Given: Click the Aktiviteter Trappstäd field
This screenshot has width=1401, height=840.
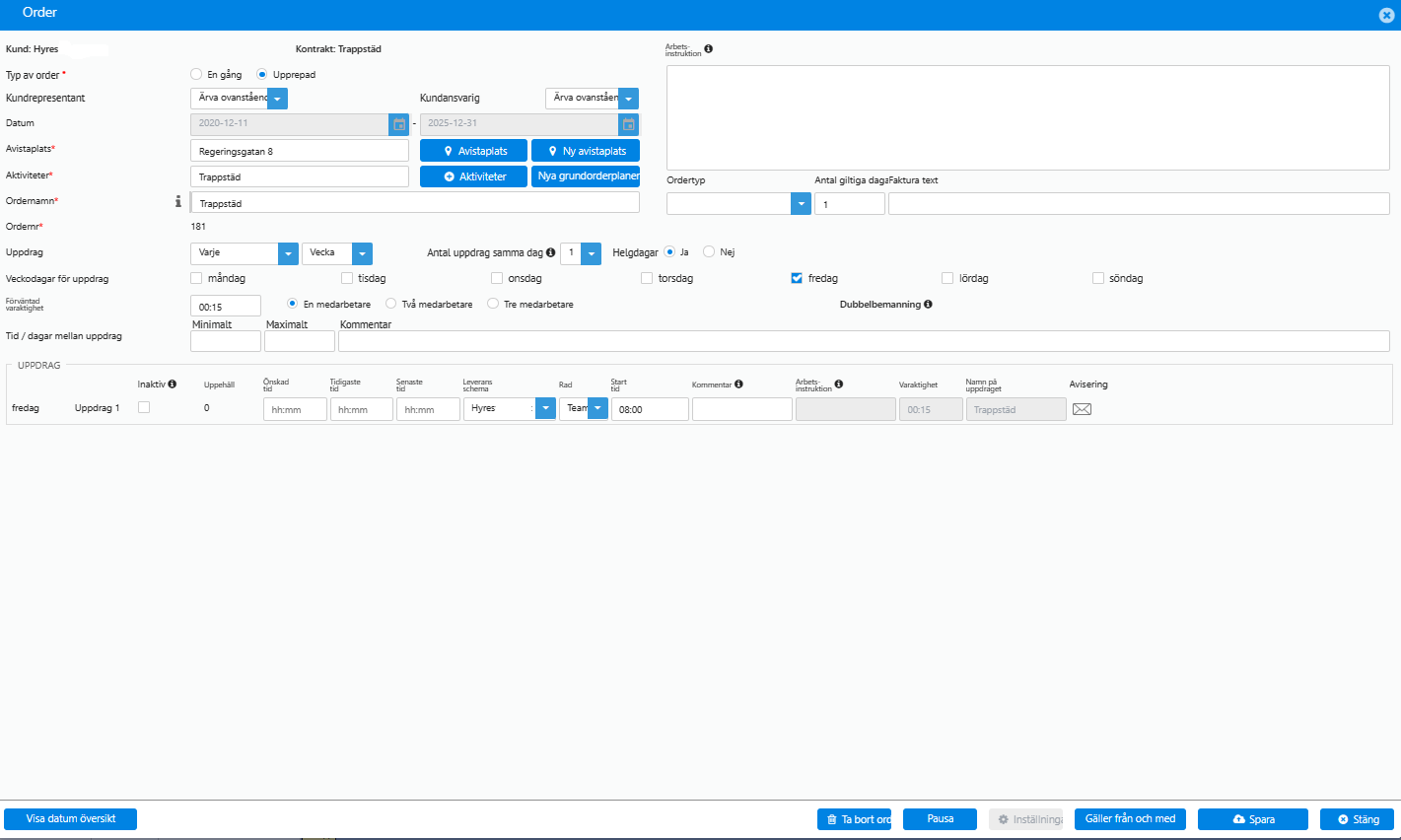Looking at the screenshot, I should point(300,176).
